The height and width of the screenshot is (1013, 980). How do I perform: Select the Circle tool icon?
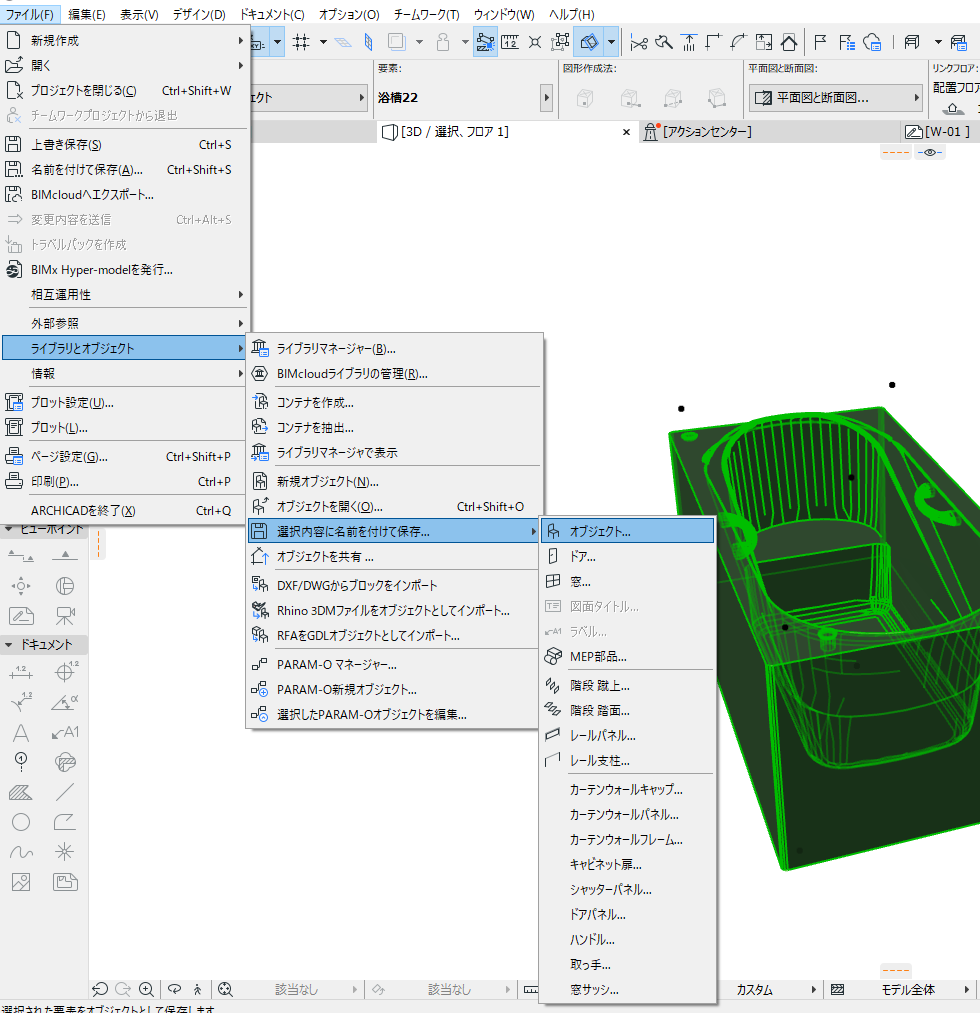(x=21, y=822)
